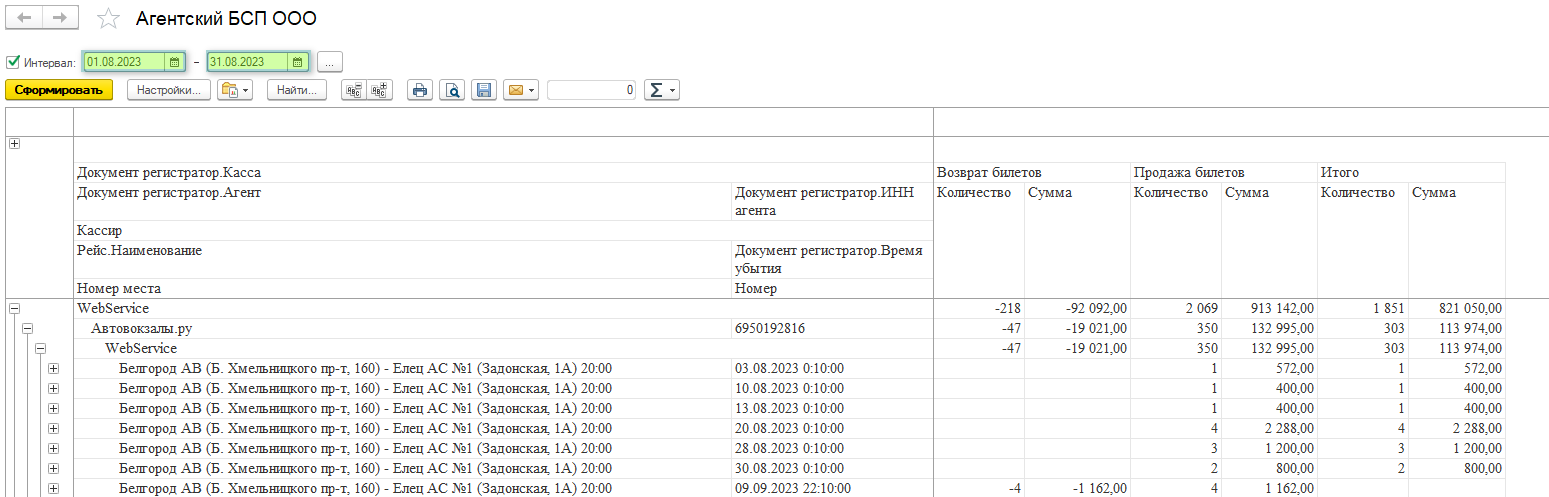The image size is (1549, 497).
Task: Open the Настройки... settings button
Action: click(x=169, y=90)
